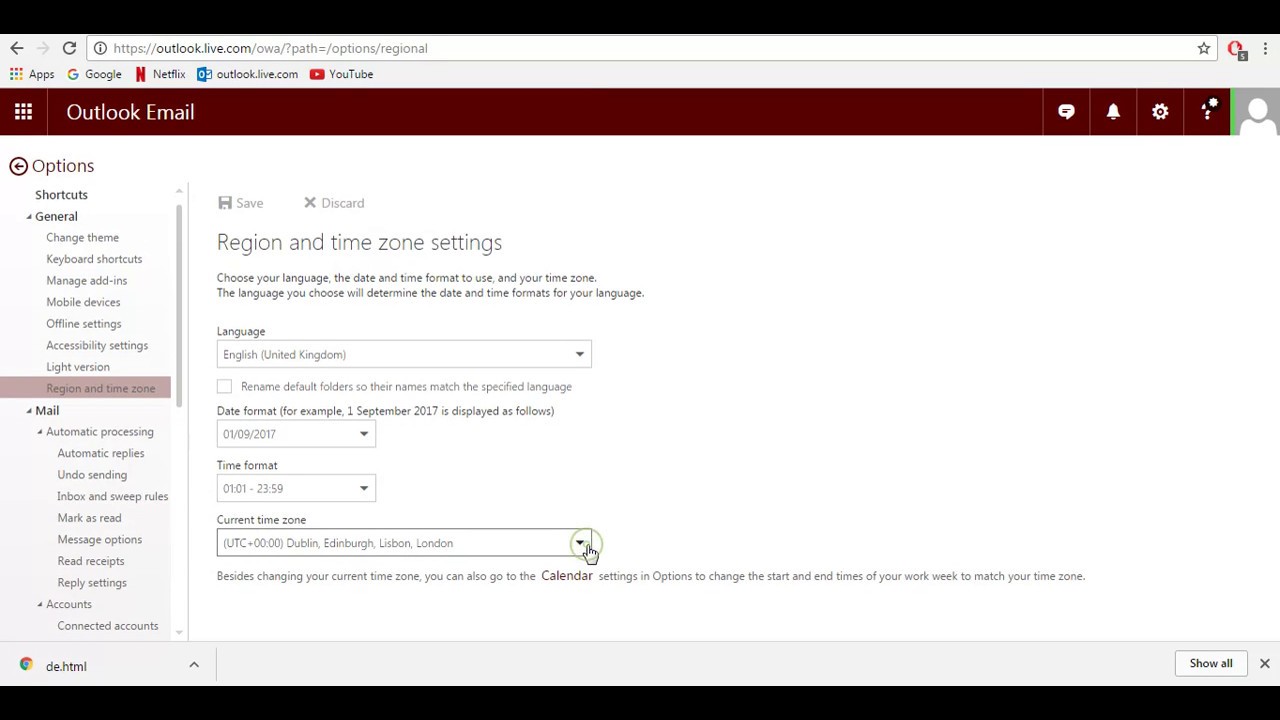1280x720 pixels.
Task: Open Connected accounts option
Action: tap(107, 626)
